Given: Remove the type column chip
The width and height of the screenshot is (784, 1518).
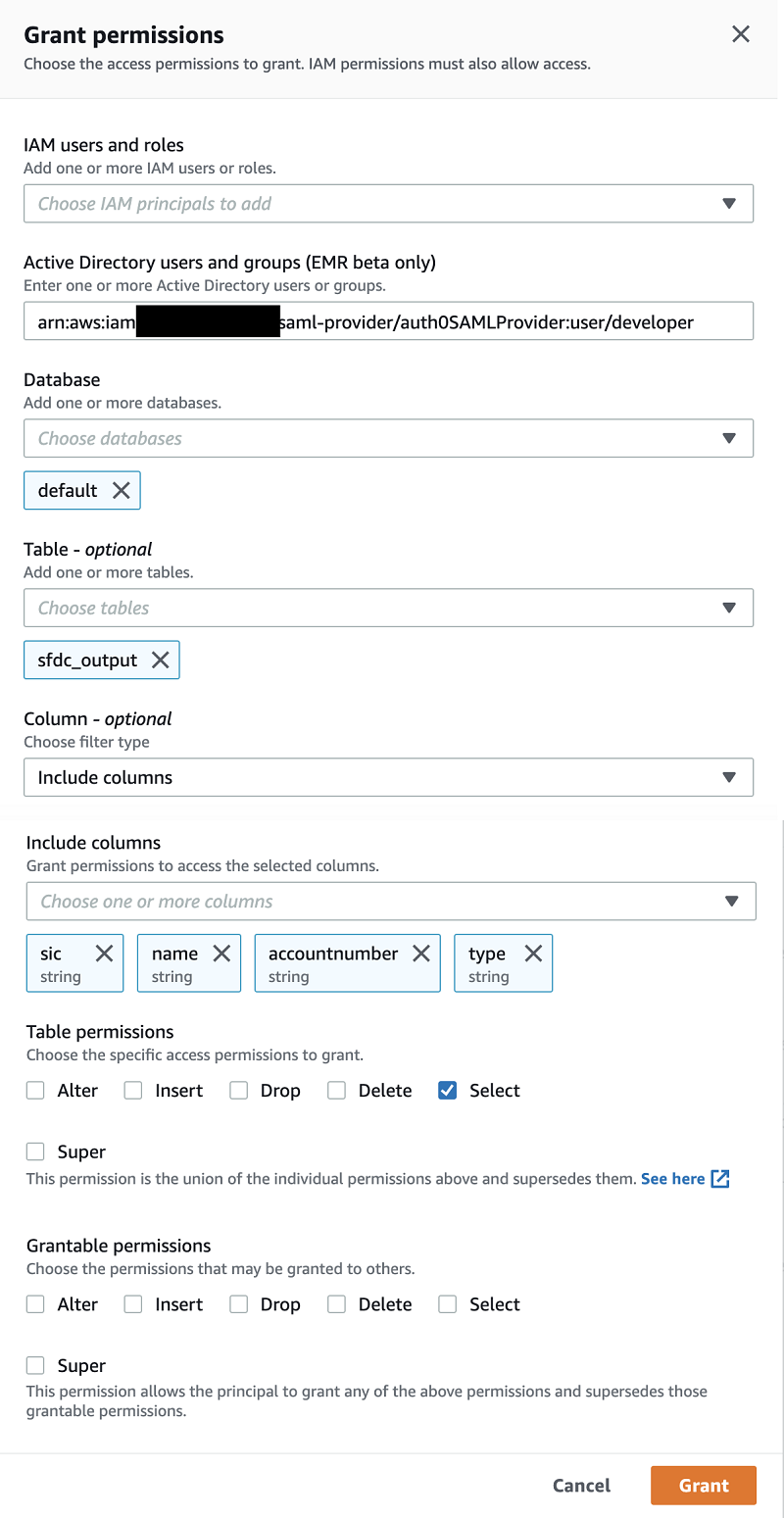Looking at the screenshot, I should [533, 954].
